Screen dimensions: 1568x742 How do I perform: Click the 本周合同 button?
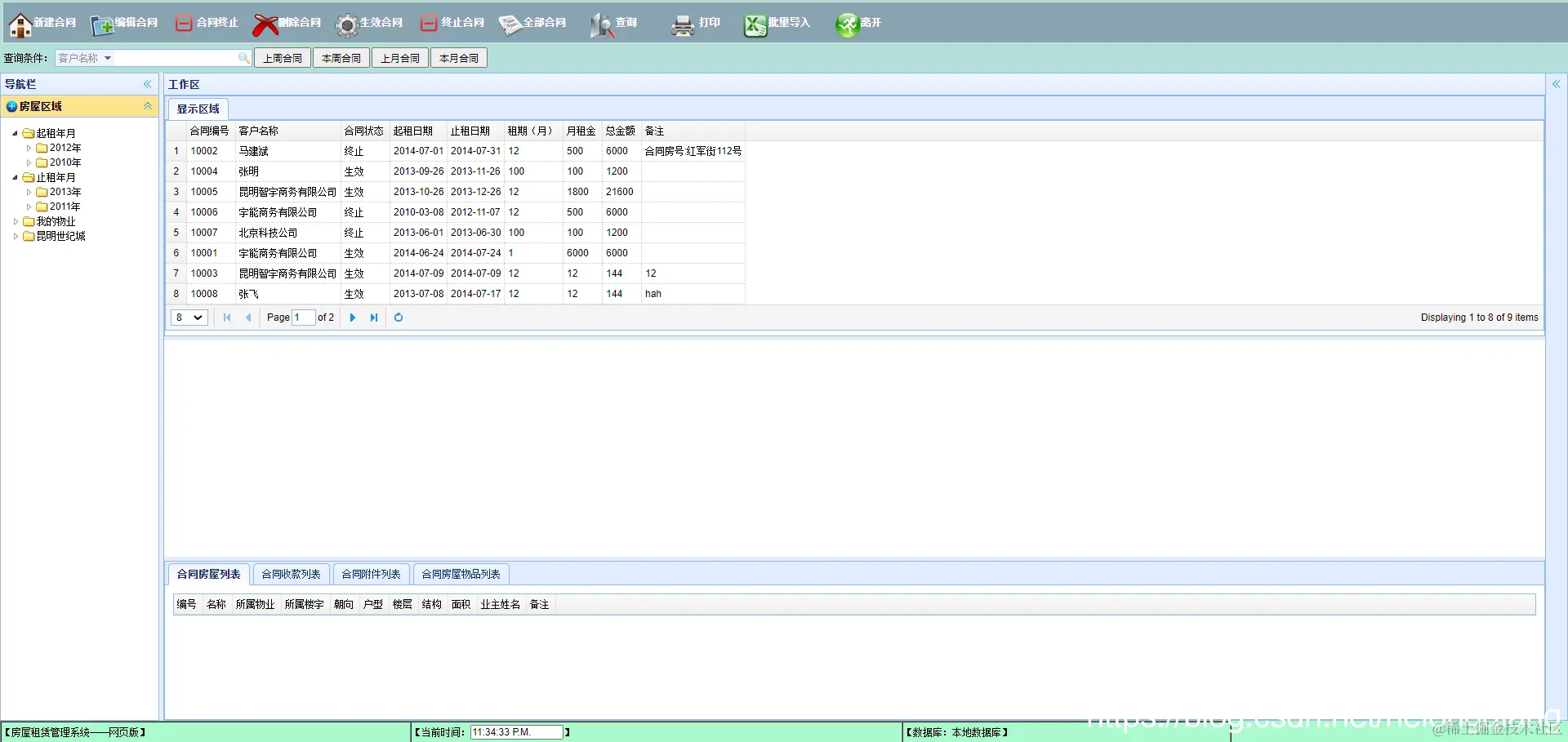click(341, 58)
